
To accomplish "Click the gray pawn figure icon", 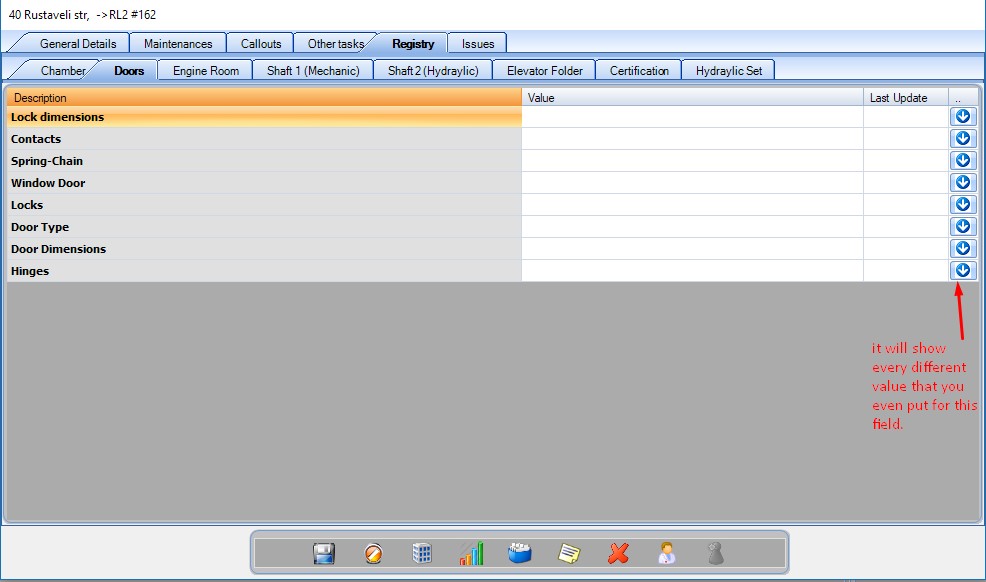I will click(x=715, y=553).
